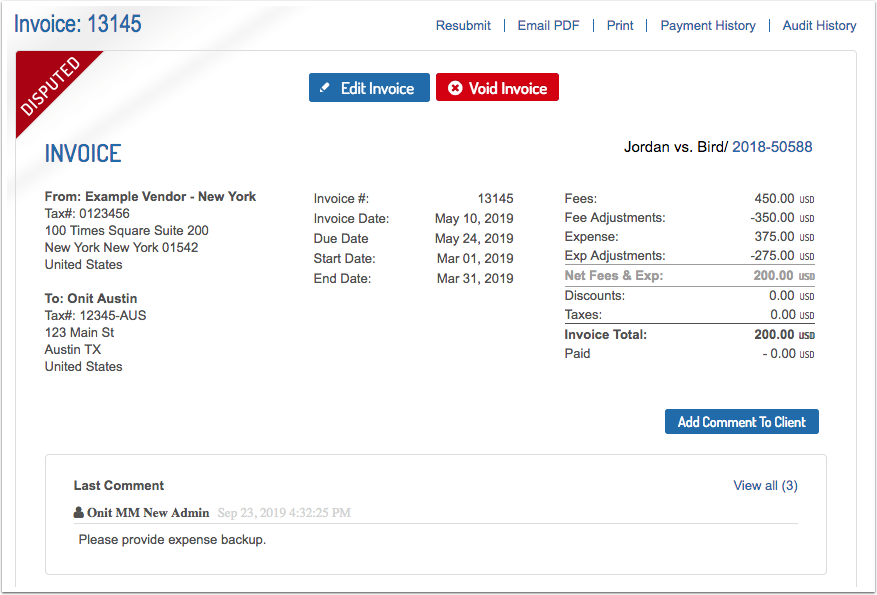Screen dimensions: 877x595
Task: Select the comment text about expense backup
Action: [x=172, y=540]
